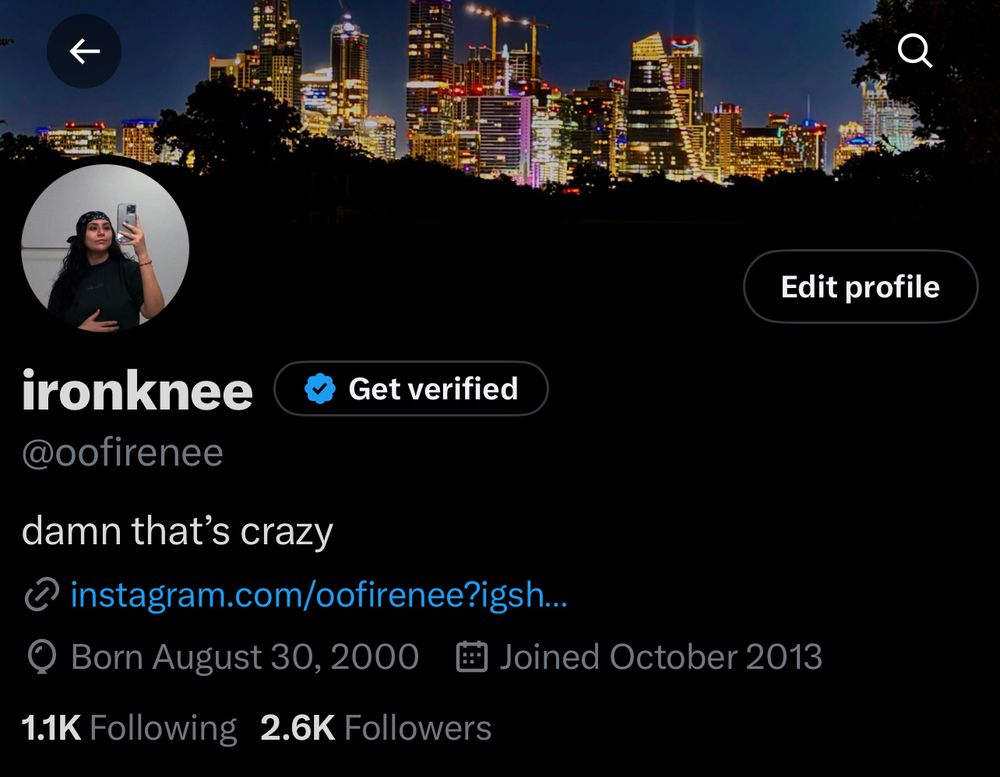
Task: Click the chain link icon beside Instagram URL
Action: tap(41, 595)
